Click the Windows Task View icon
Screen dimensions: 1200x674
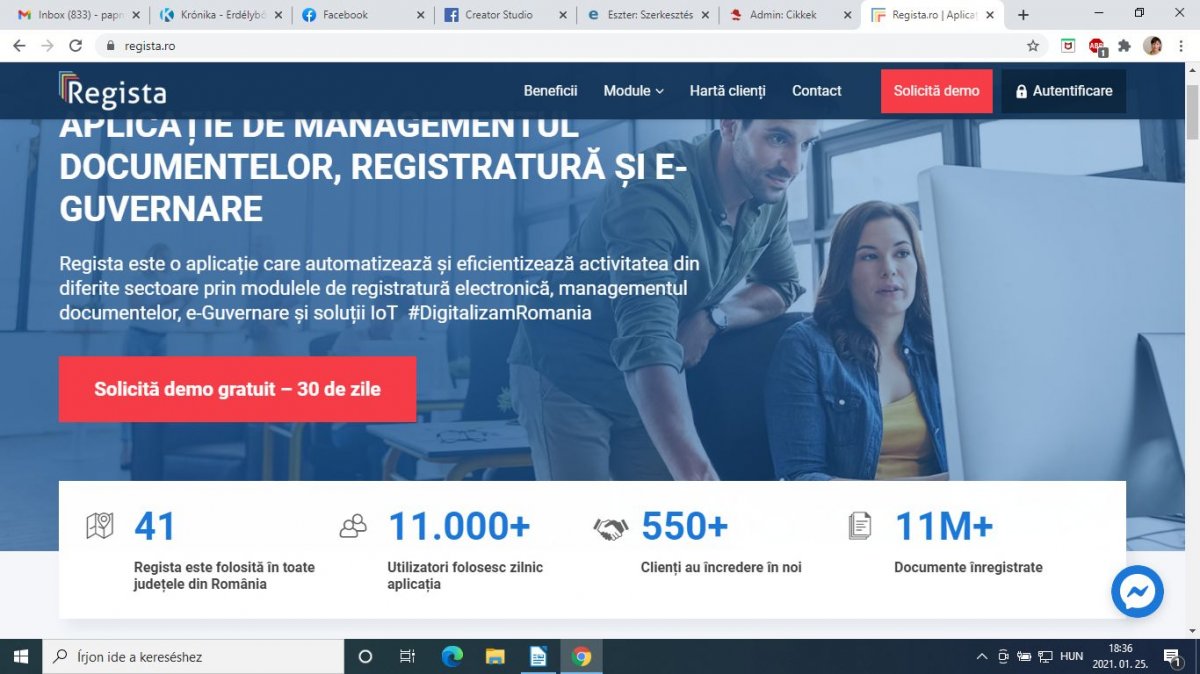[407, 657]
